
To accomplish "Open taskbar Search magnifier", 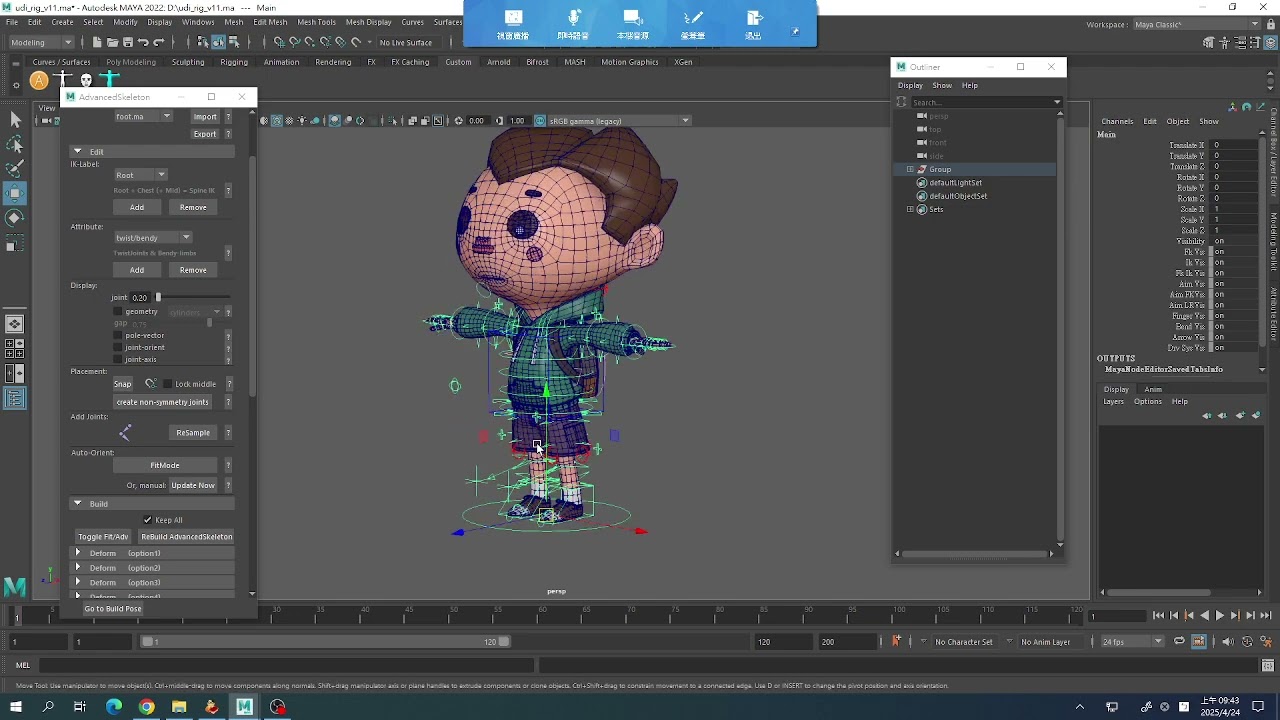I will coord(48,707).
